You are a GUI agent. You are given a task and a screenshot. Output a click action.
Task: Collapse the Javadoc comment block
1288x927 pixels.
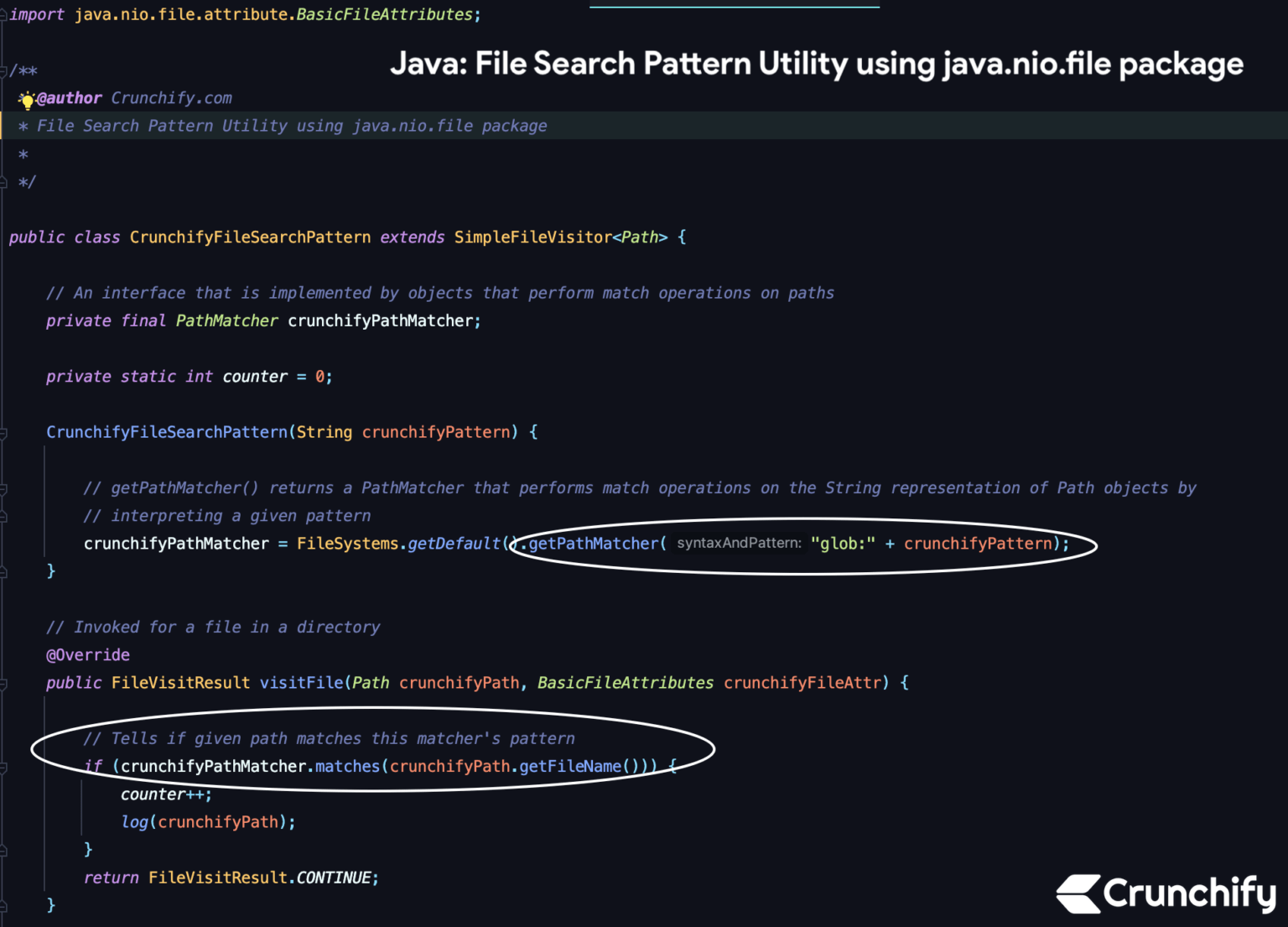tap(4, 70)
